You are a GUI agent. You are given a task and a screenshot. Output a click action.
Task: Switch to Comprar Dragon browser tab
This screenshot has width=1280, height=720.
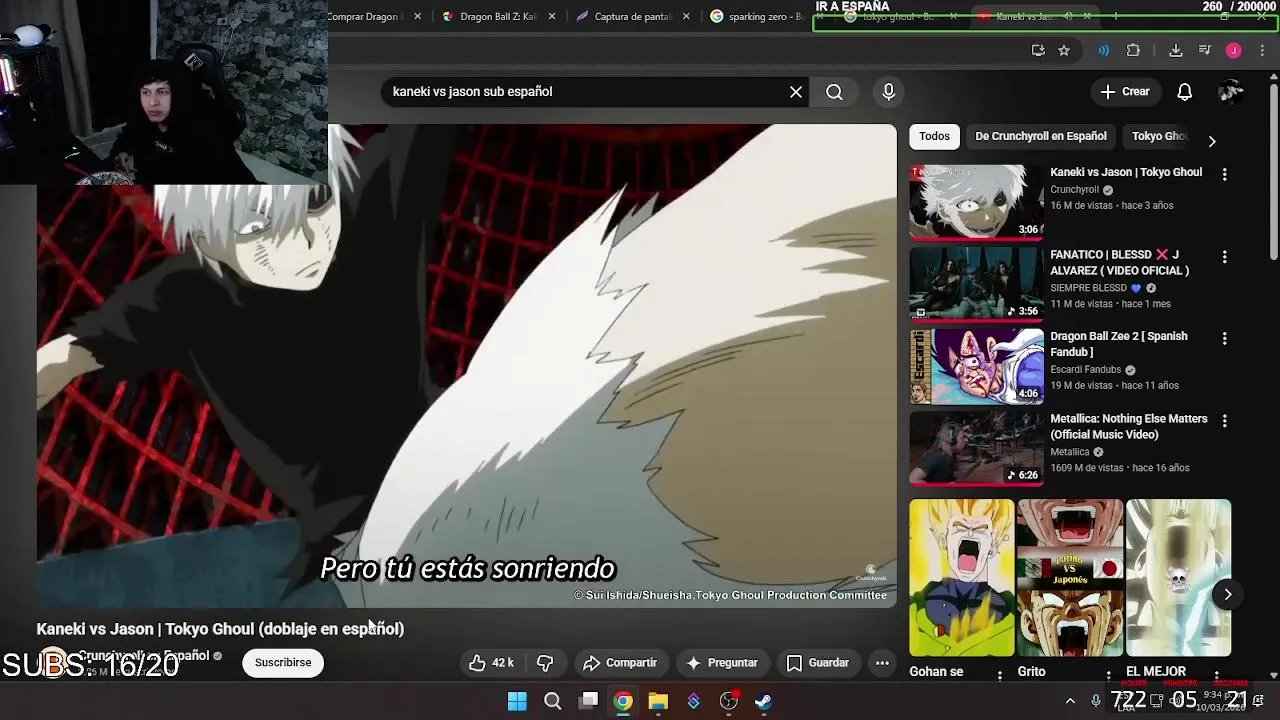pos(364,17)
